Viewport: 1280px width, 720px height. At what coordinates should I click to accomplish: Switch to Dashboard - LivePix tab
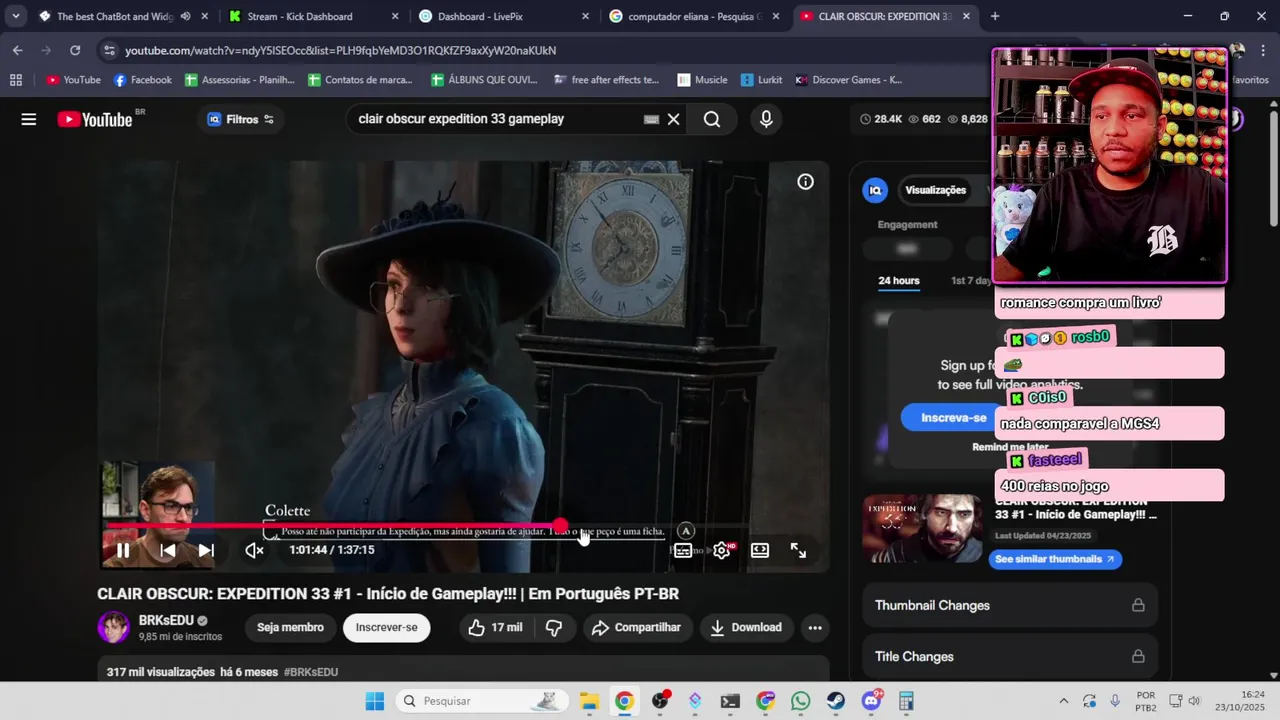point(502,16)
